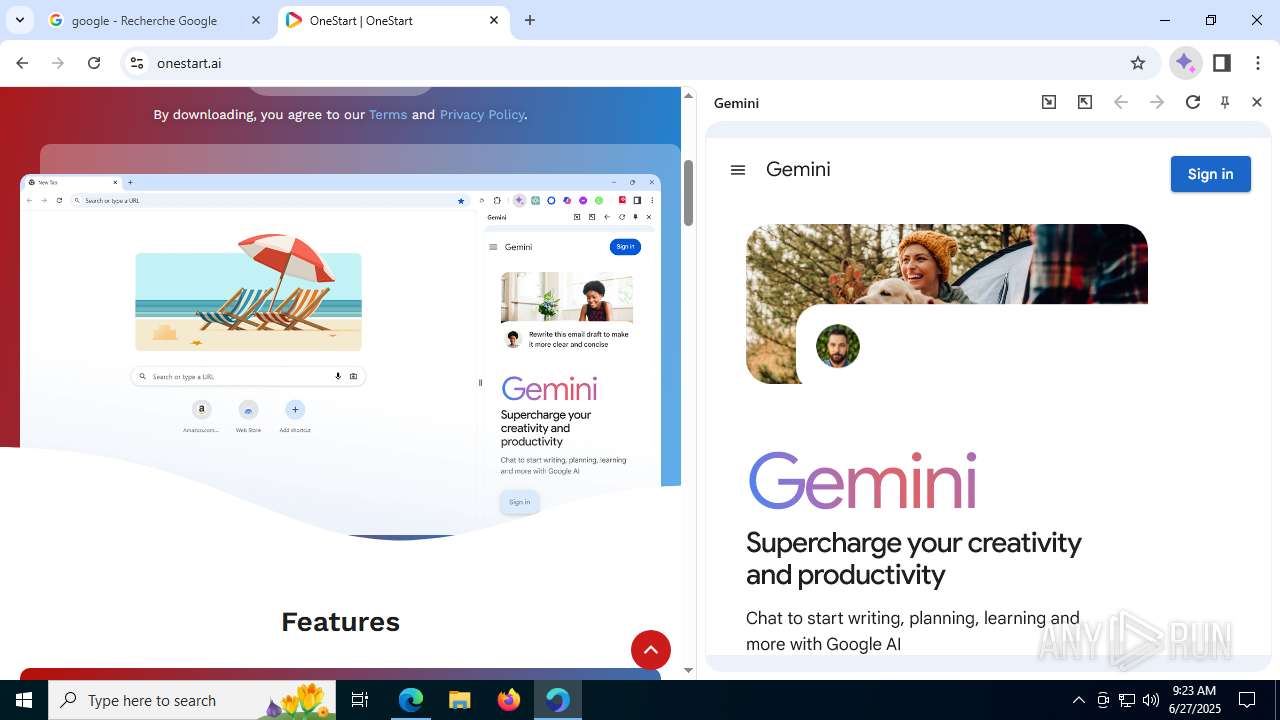
Task: Show hidden system tray icons
Action: point(1079,700)
